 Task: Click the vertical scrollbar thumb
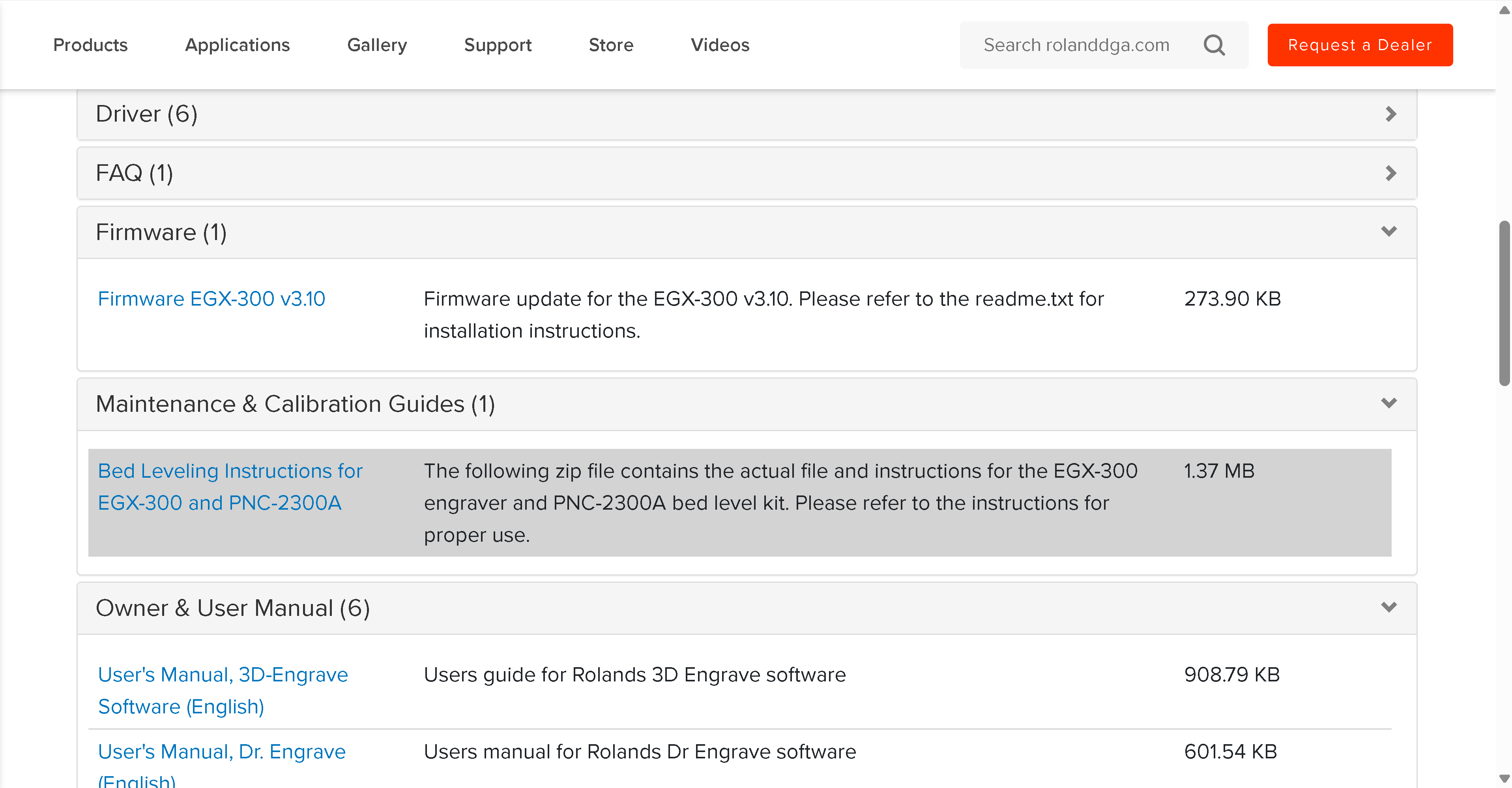coord(1505,303)
